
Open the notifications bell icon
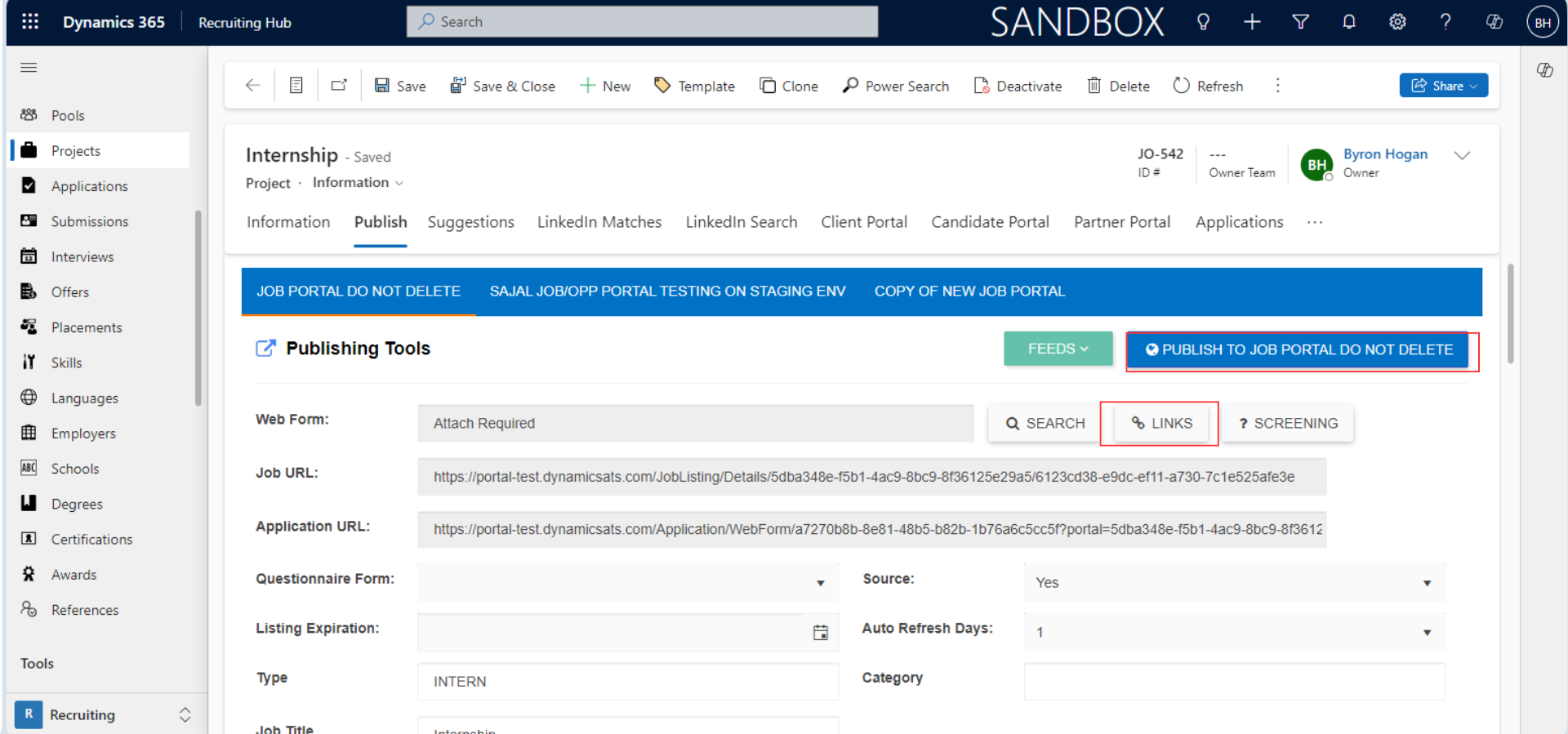[x=1349, y=22]
